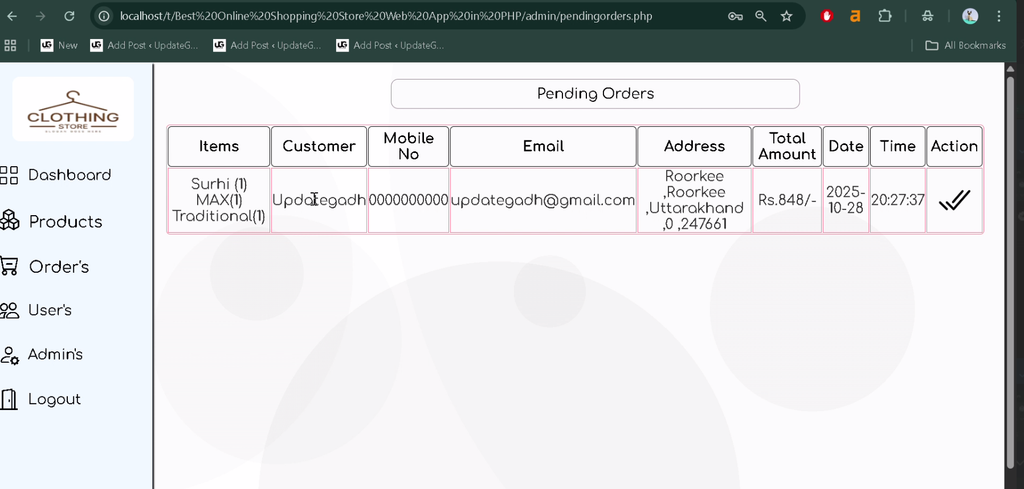Viewport: 1024px width, 489px height.
Task: Click the customer name Updategadh
Action: point(319,200)
